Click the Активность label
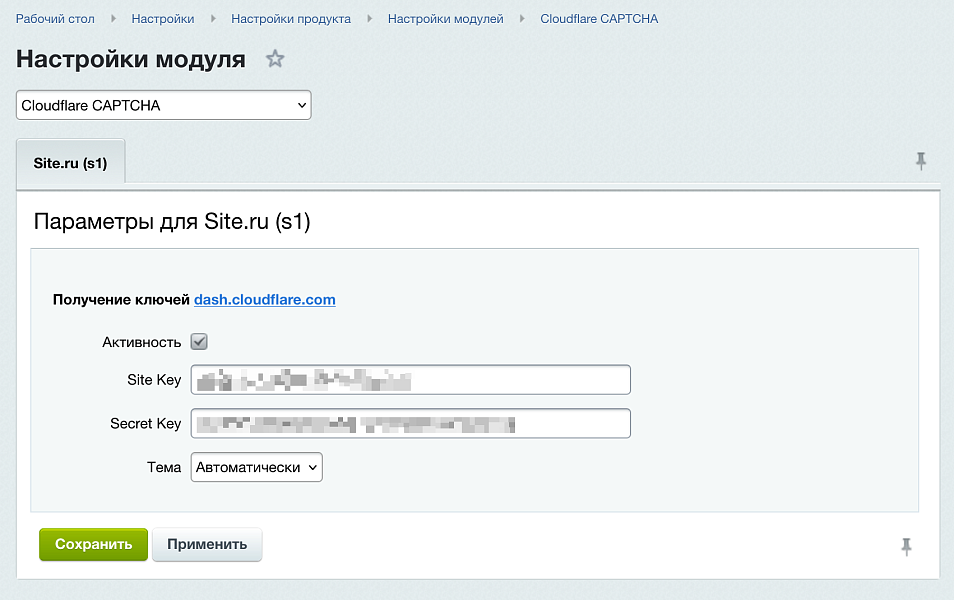 pyautogui.click(x=140, y=341)
